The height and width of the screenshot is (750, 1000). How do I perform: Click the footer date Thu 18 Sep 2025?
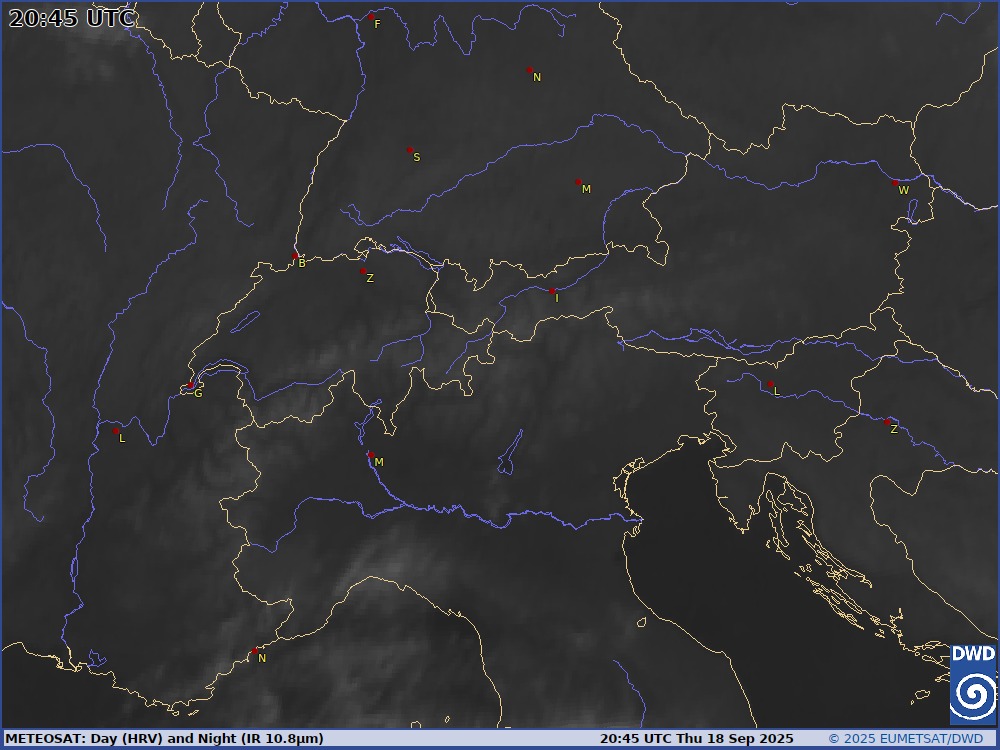pos(735,739)
